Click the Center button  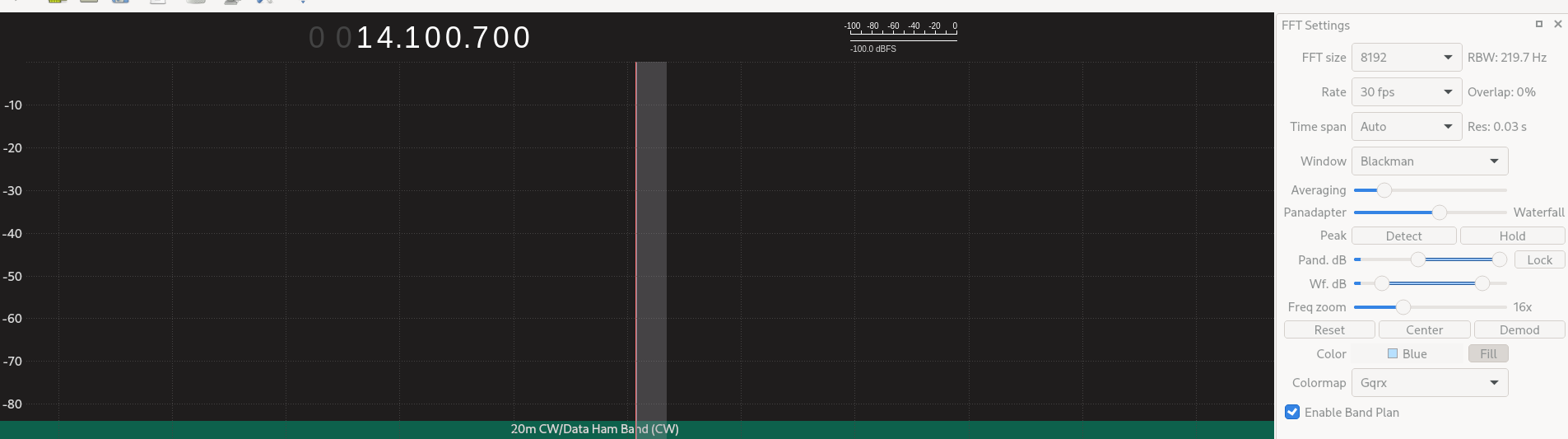click(x=1424, y=330)
